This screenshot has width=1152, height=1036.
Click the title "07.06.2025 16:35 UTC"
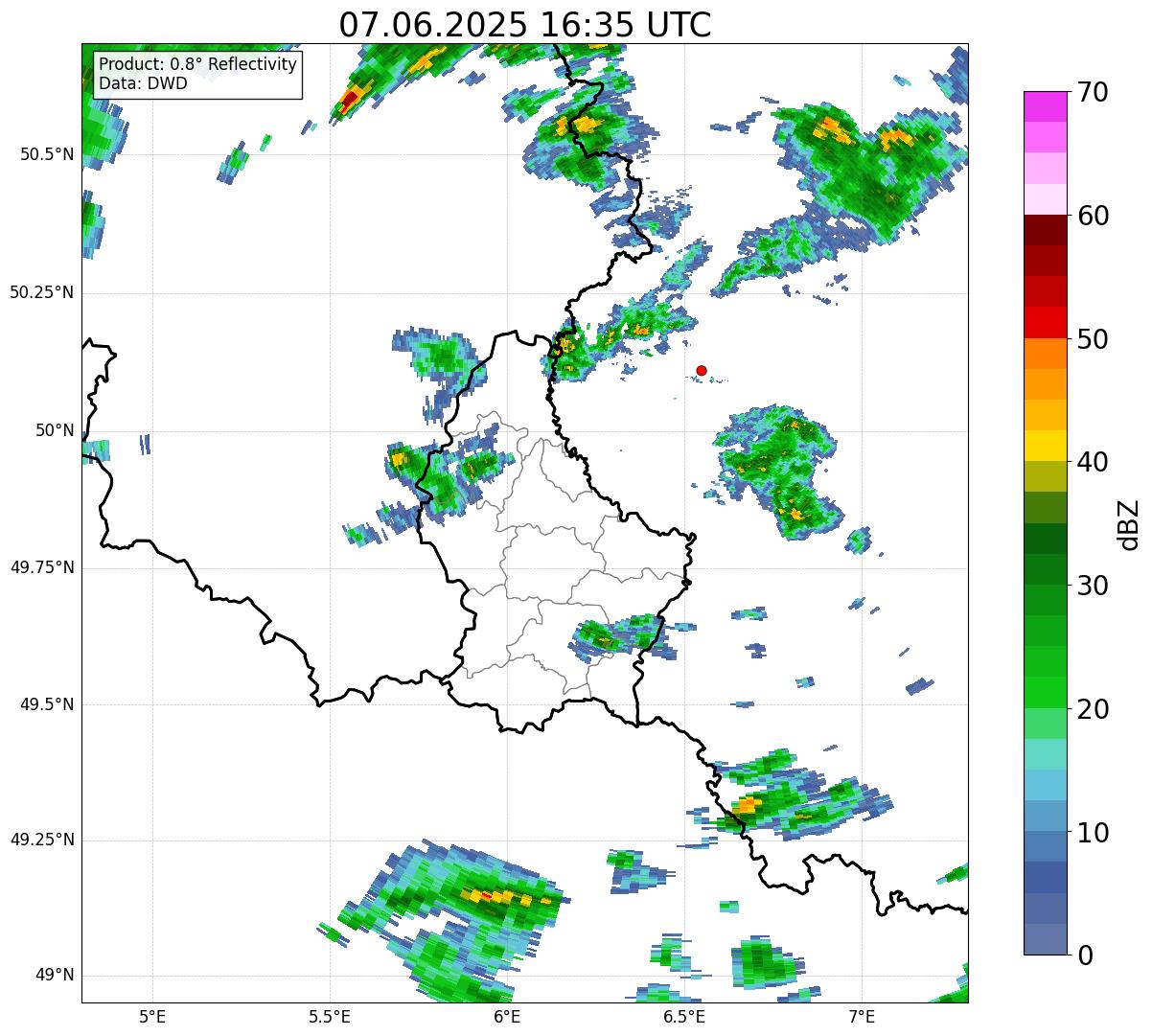click(525, 25)
